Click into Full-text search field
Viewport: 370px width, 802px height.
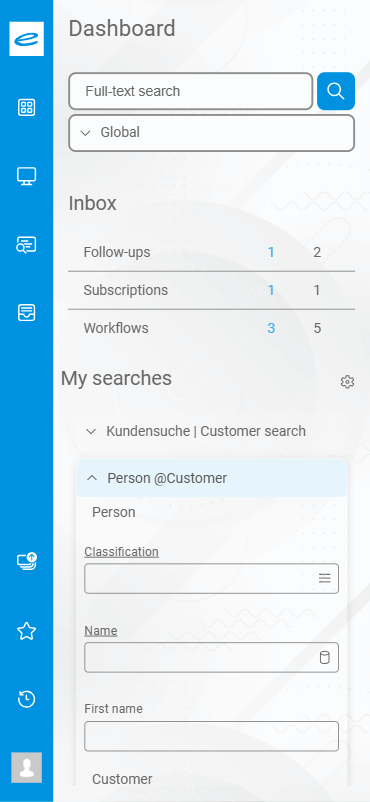tap(191, 91)
